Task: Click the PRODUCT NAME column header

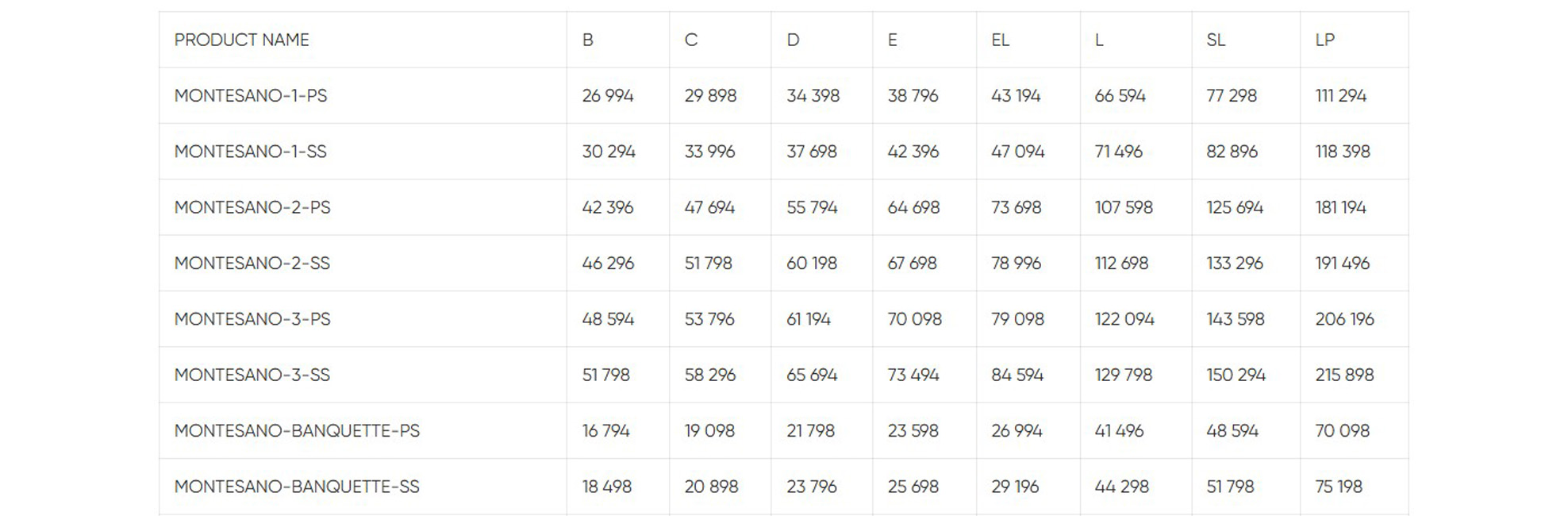Action: [x=242, y=40]
